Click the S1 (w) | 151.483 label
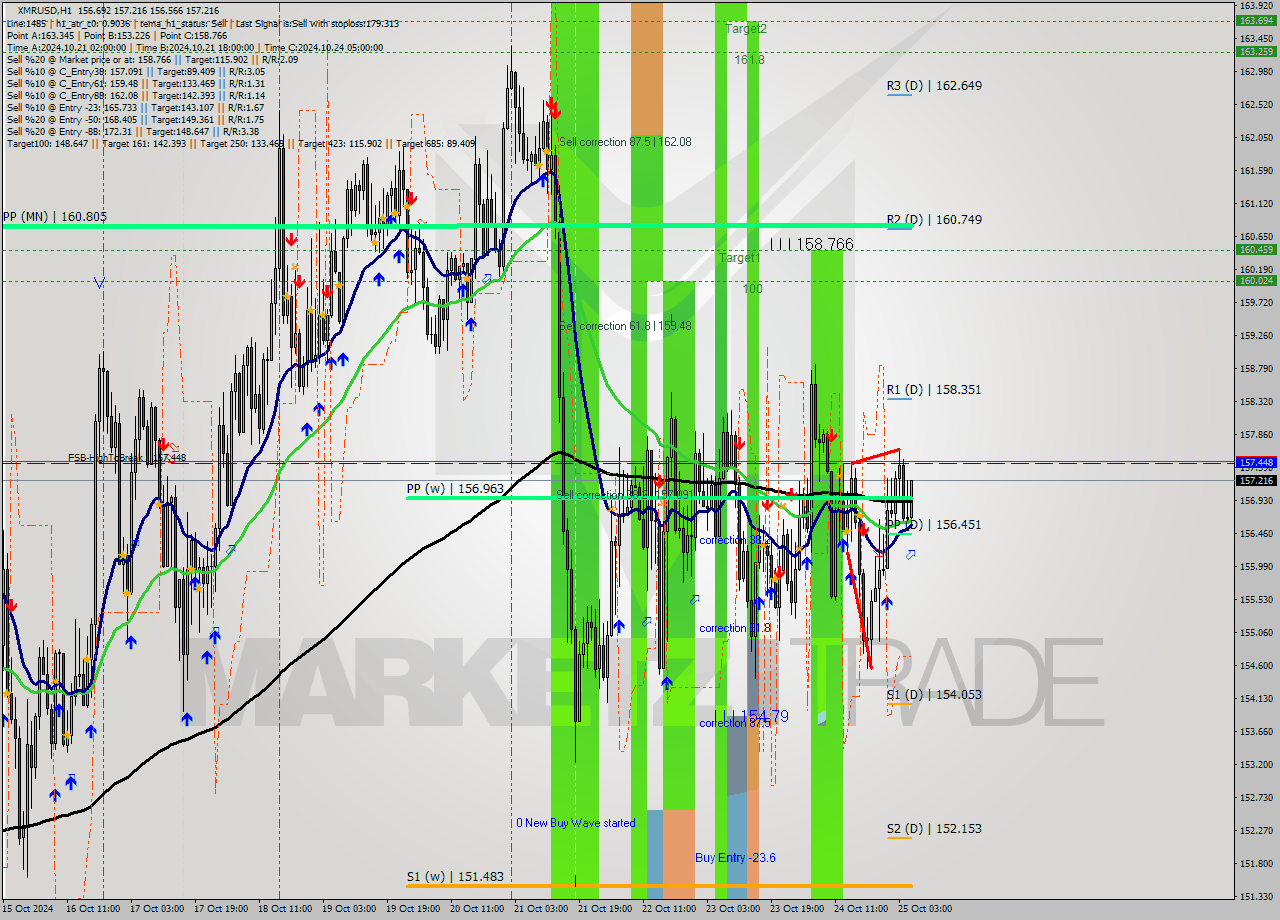This screenshot has height=920, width=1280. click(x=455, y=877)
